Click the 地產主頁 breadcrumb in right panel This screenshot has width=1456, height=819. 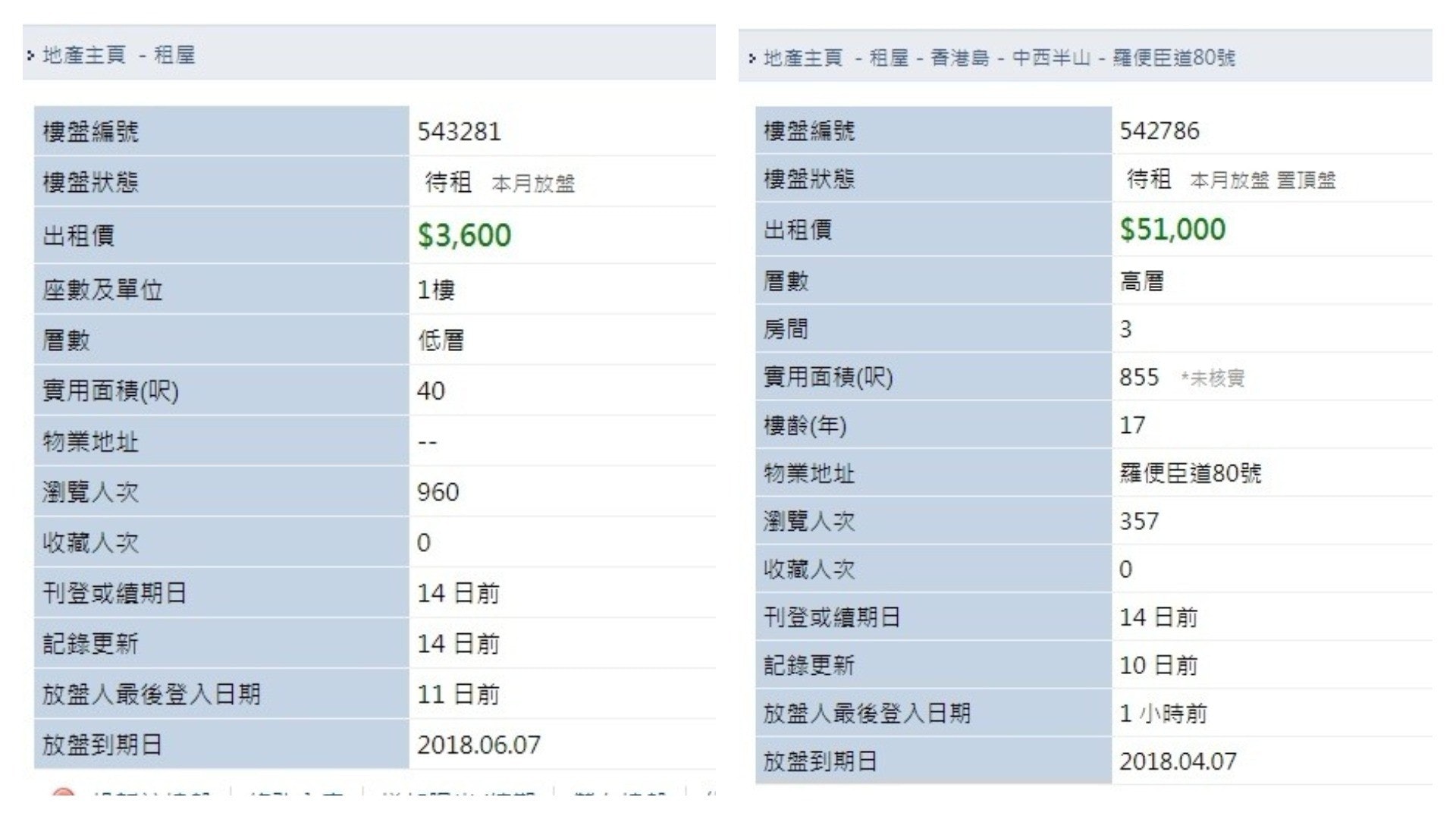coord(803,58)
